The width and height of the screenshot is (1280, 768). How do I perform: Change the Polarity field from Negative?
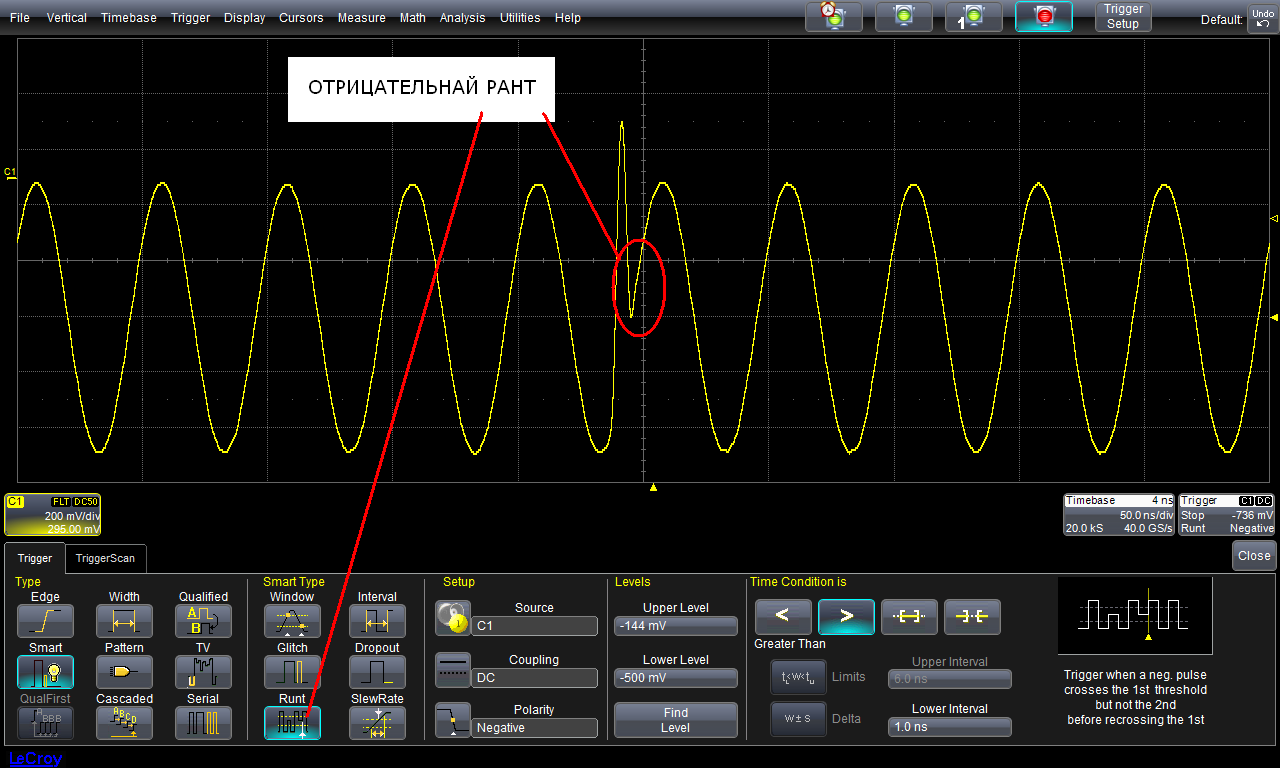point(534,728)
